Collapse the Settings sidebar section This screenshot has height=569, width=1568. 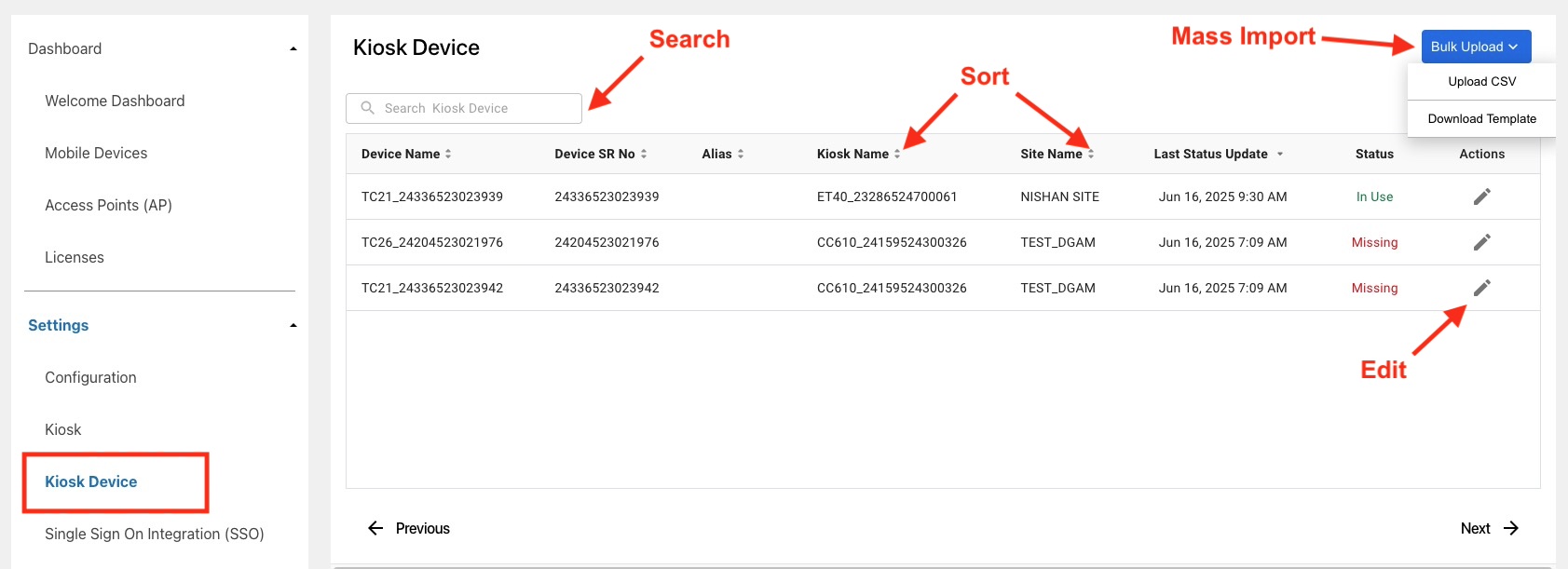click(x=293, y=325)
